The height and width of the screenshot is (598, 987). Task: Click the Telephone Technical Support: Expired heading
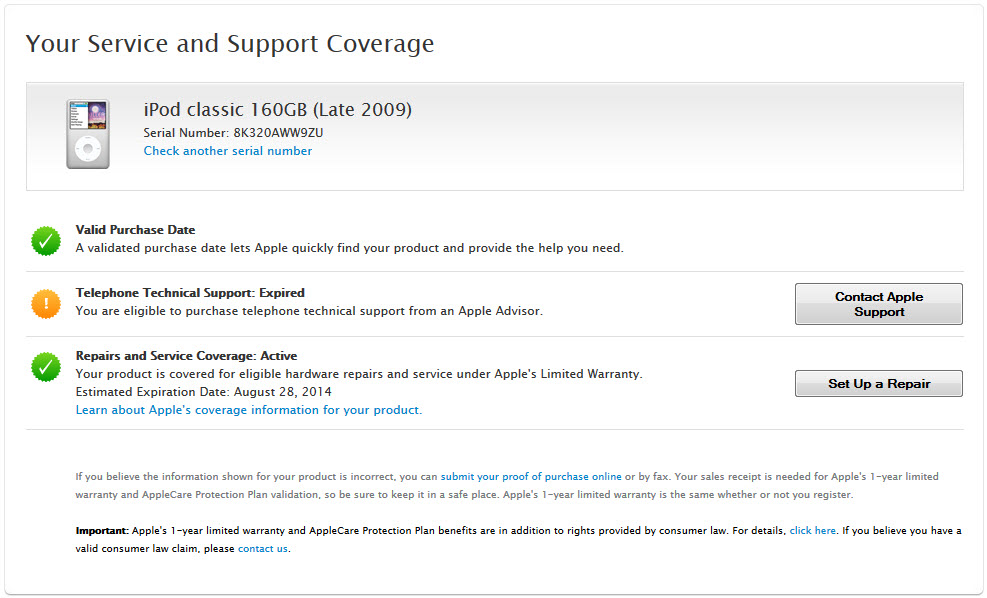click(x=190, y=293)
